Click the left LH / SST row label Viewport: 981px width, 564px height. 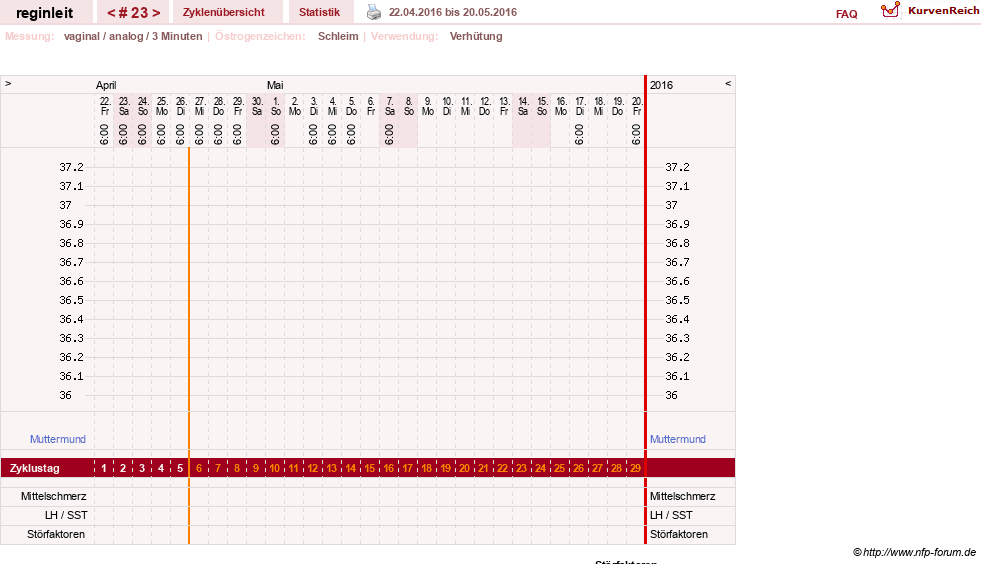tap(66, 515)
